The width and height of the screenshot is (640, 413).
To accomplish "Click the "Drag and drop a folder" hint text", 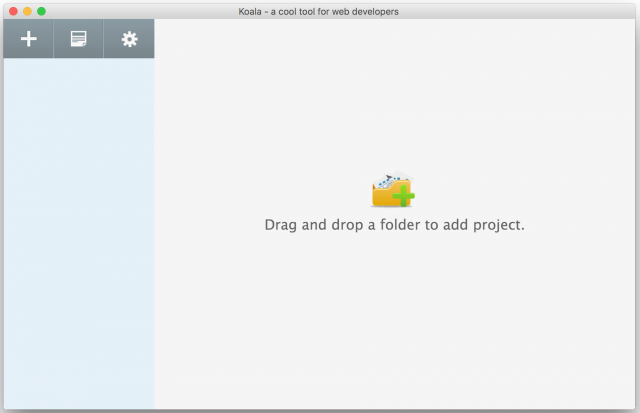I will point(394,225).
